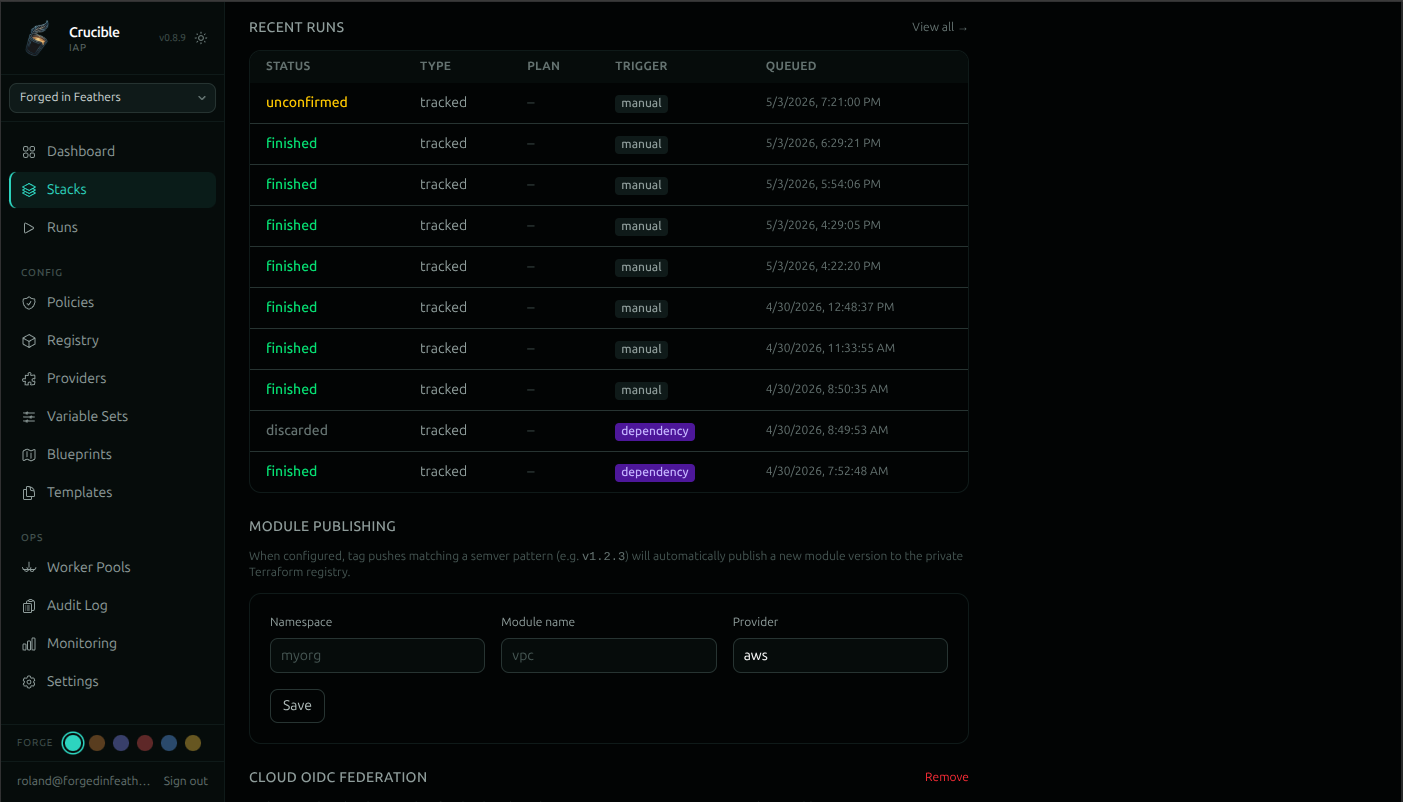Open View all recent runs link
1403x802 pixels.
[940, 27]
